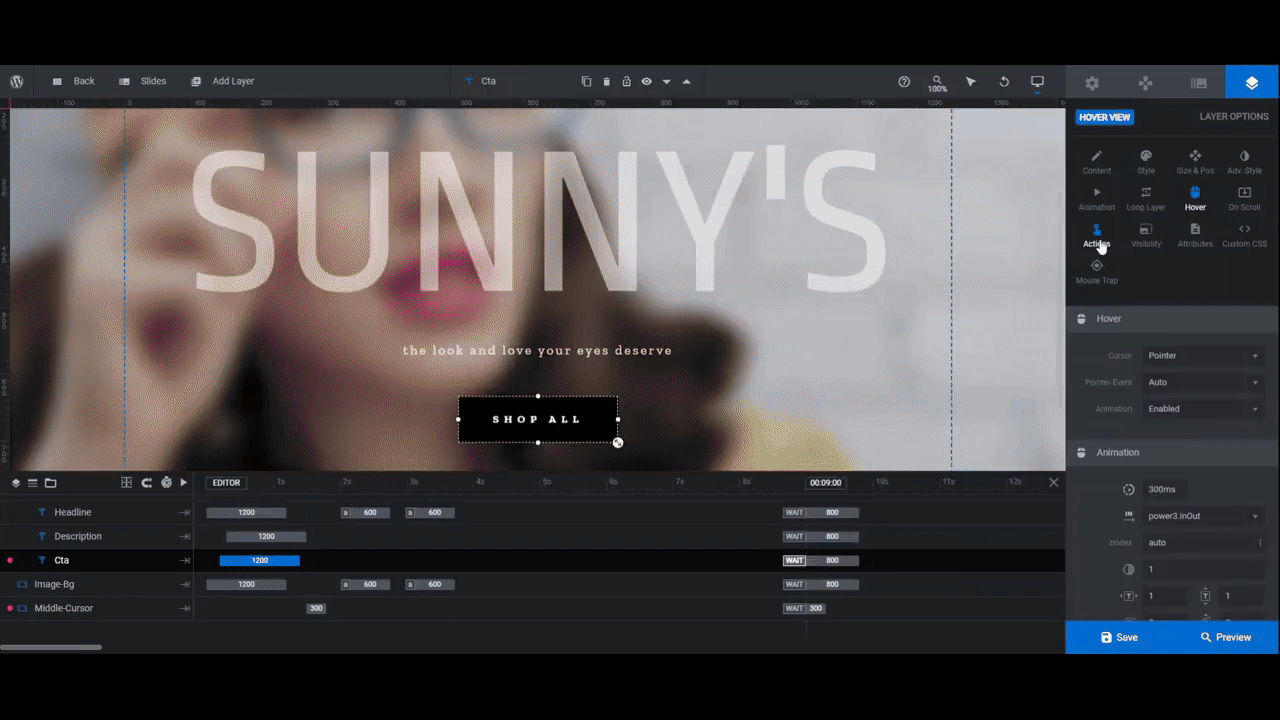This screenshot has width=1280, height=720.
Task: Open the Hover layer options
Action: coord(1195,199)
